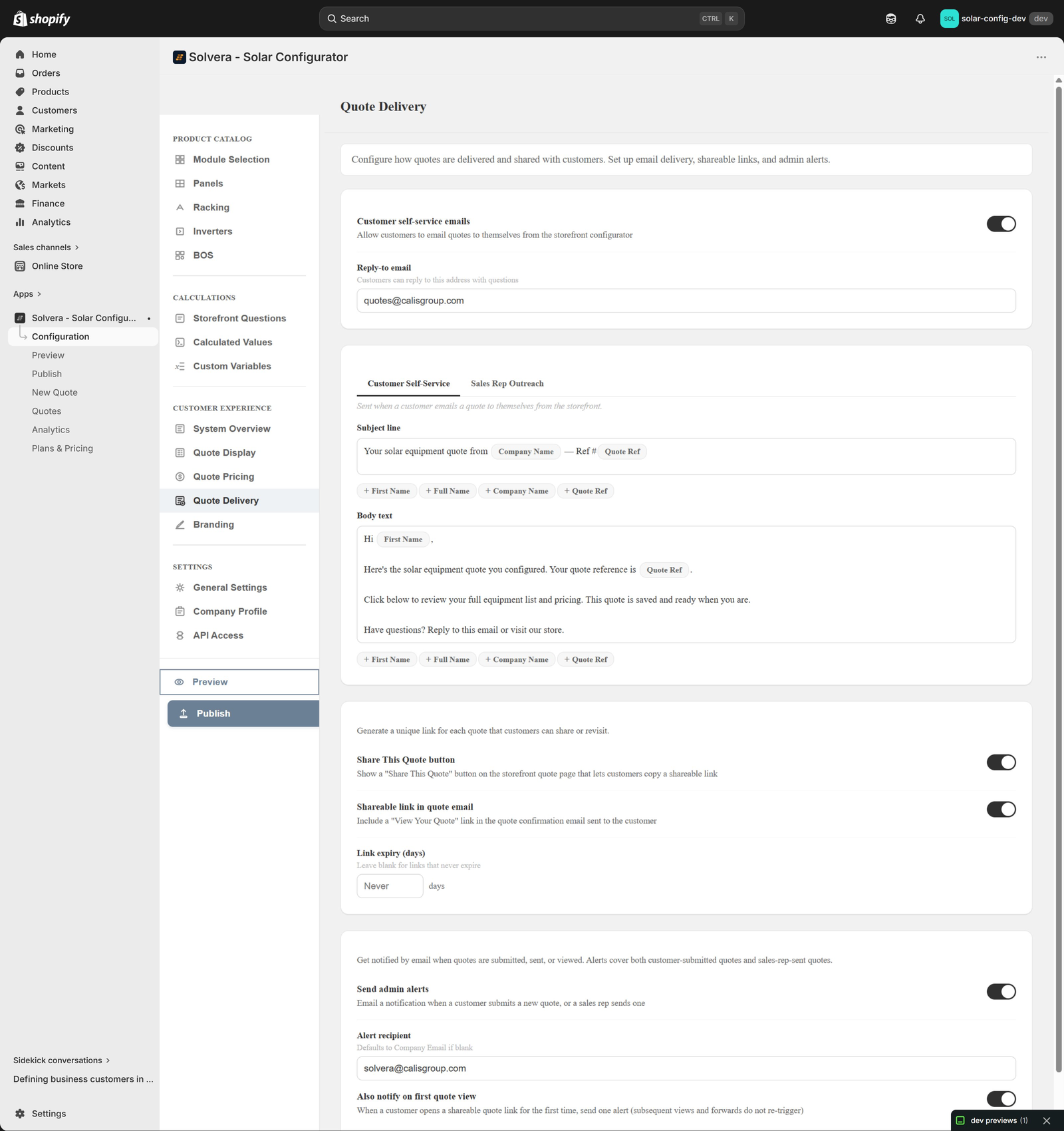Open solar-config-dev store account menu
The image size is (1064, 1131).
996,19
